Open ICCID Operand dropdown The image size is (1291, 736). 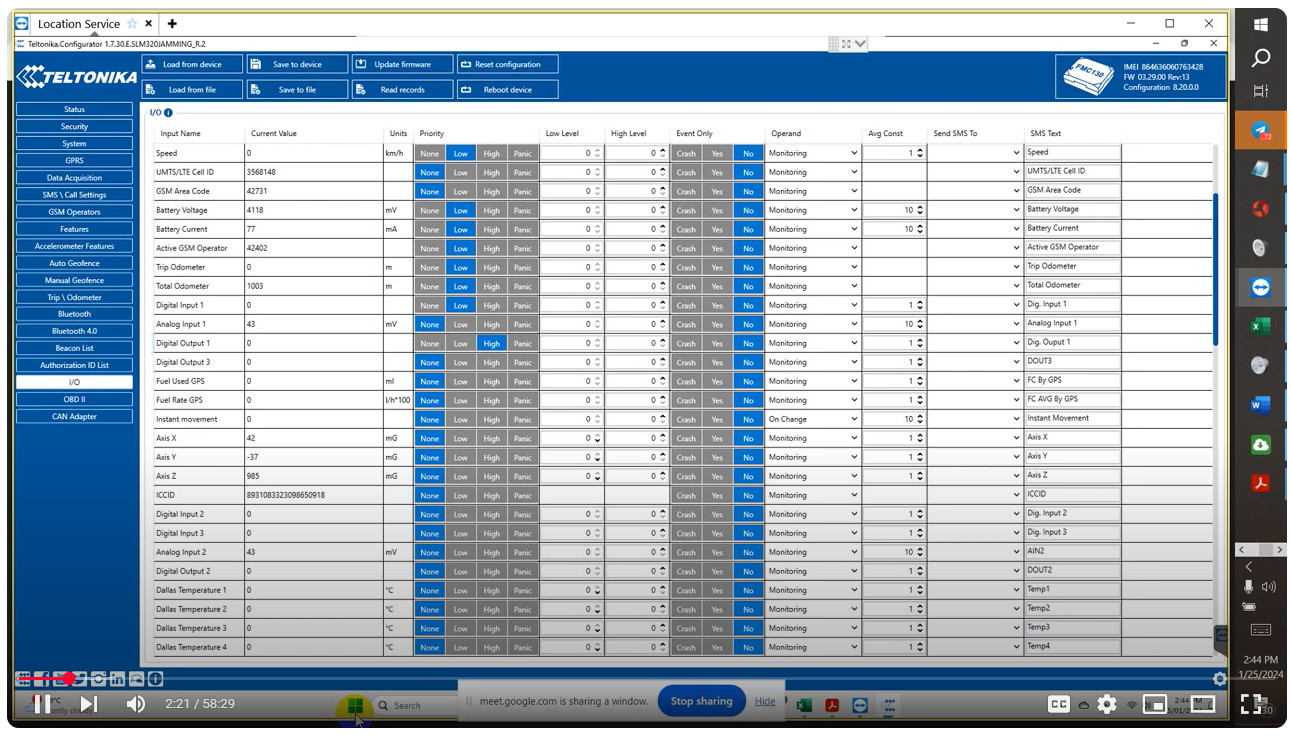coord(813,495)
